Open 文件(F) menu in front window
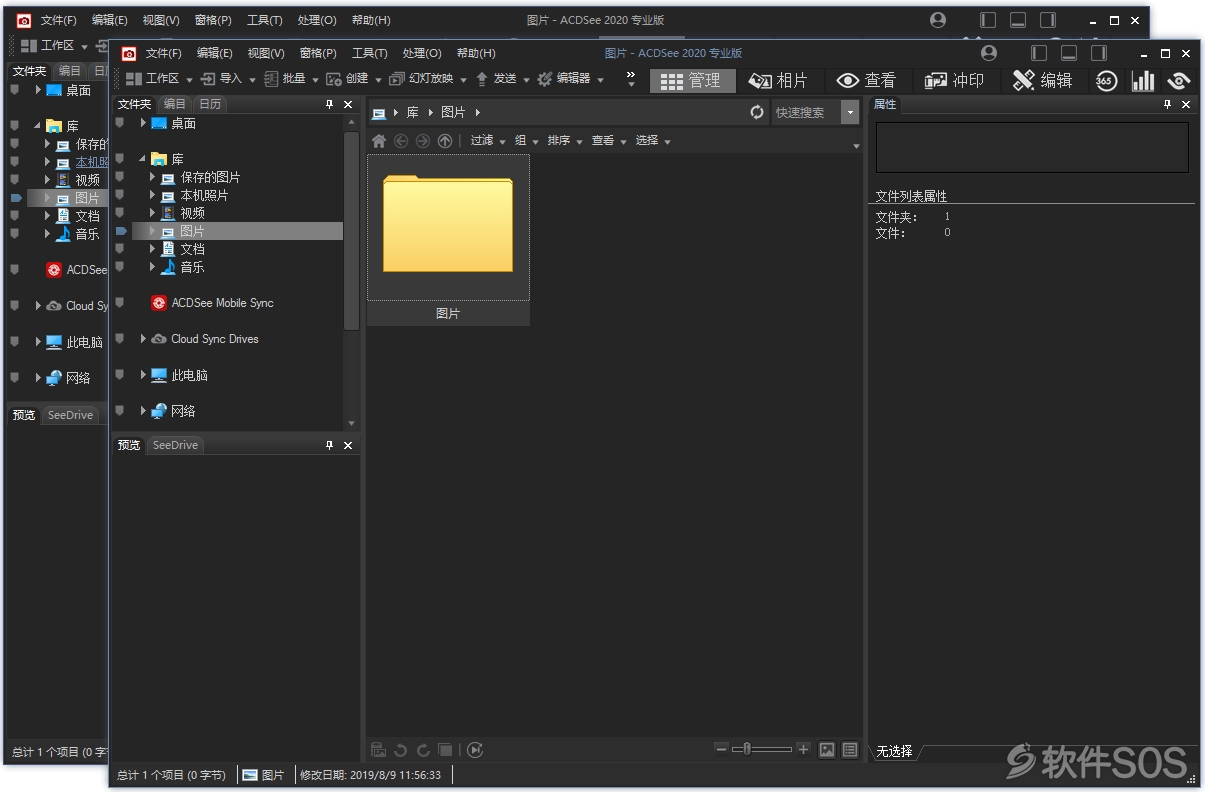Image resolution: width=1205 pixels, height=792 pixels. pyautogui.click(x=164, y=53)
